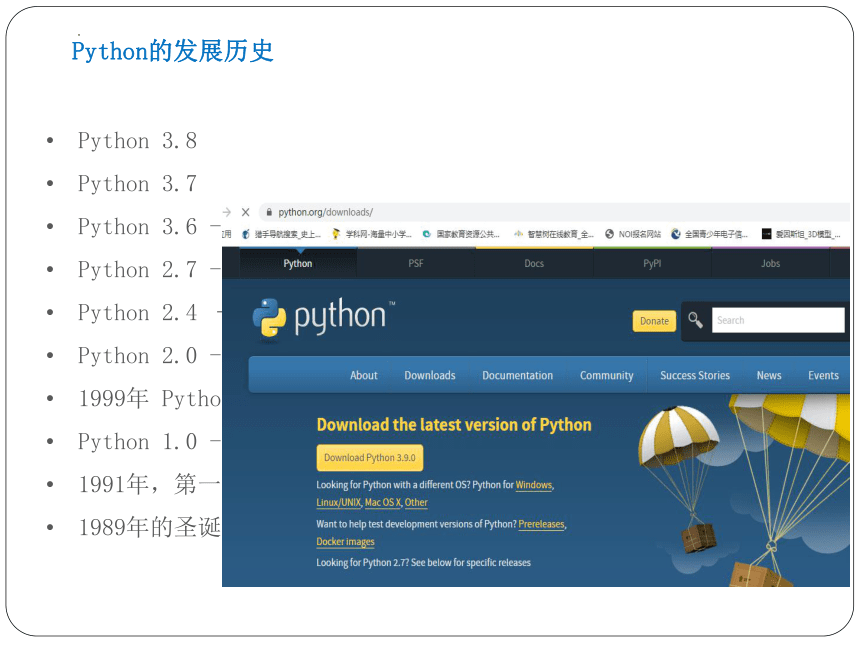Open the NOI报名网站 bookmark
The height and width of the screenshot is (645, 860).
[633, 234]
